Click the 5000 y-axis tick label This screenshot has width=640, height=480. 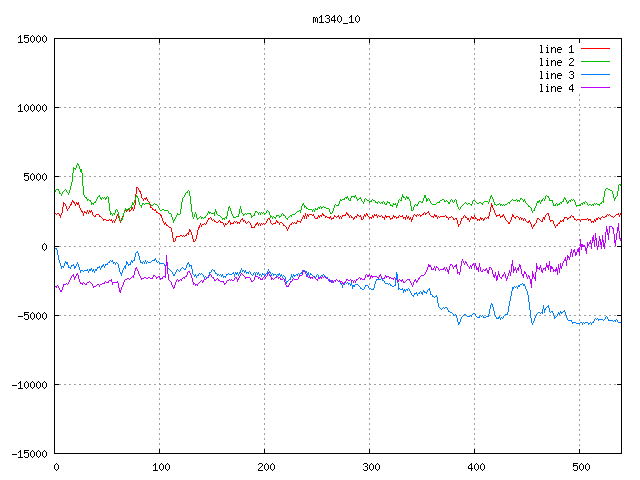(34, 177)
